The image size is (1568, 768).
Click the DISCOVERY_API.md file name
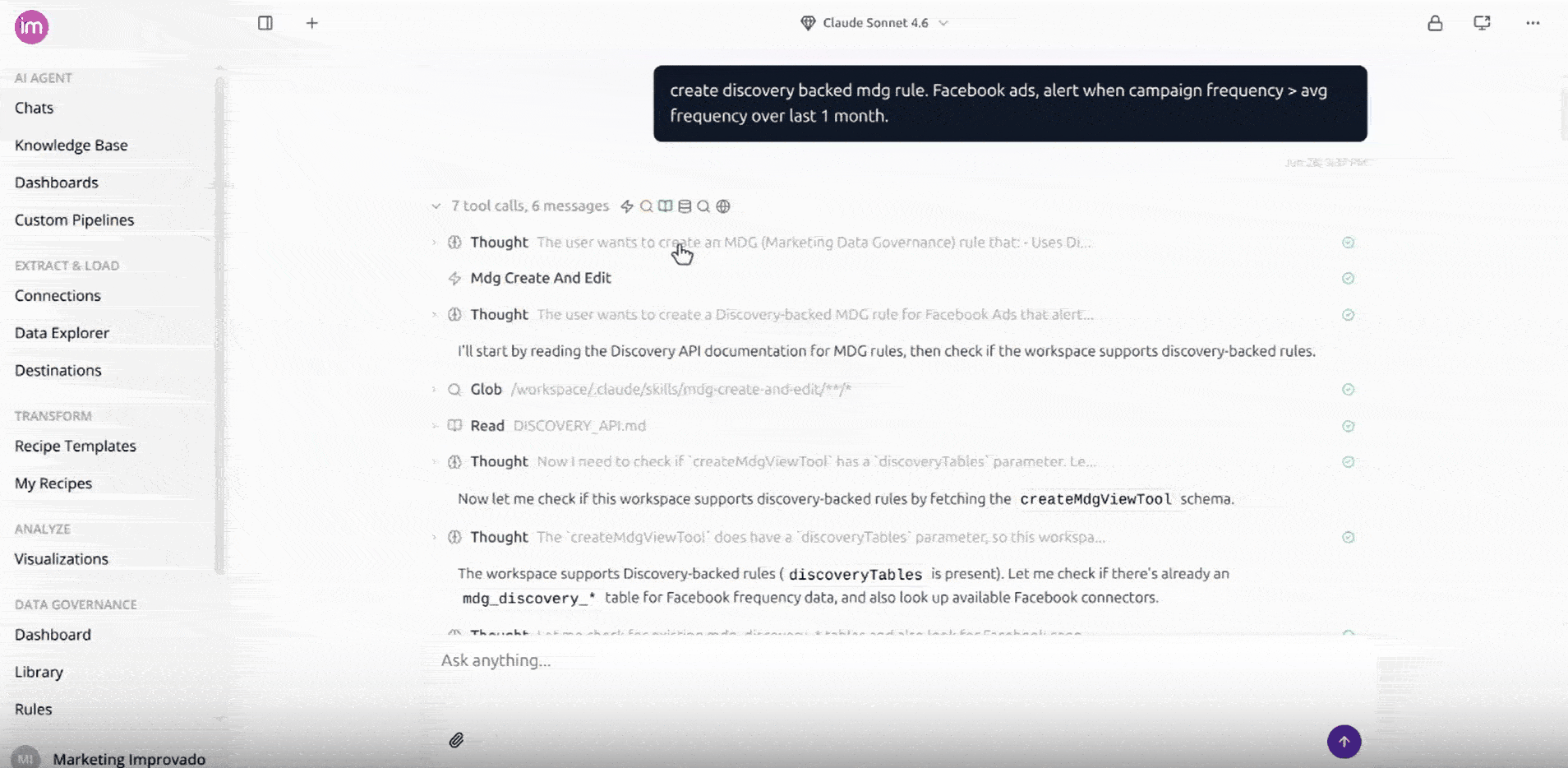pyautogui.click(x=579, y=426)
